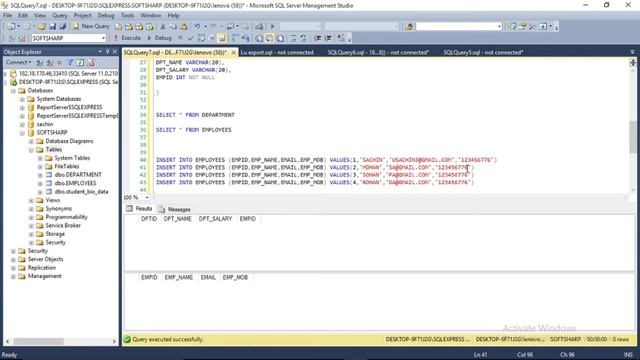Click the Object Explorer horizontal scrollbar thumb
The height and width of the screenshot is (360, 640).
(x=39, y=341)
